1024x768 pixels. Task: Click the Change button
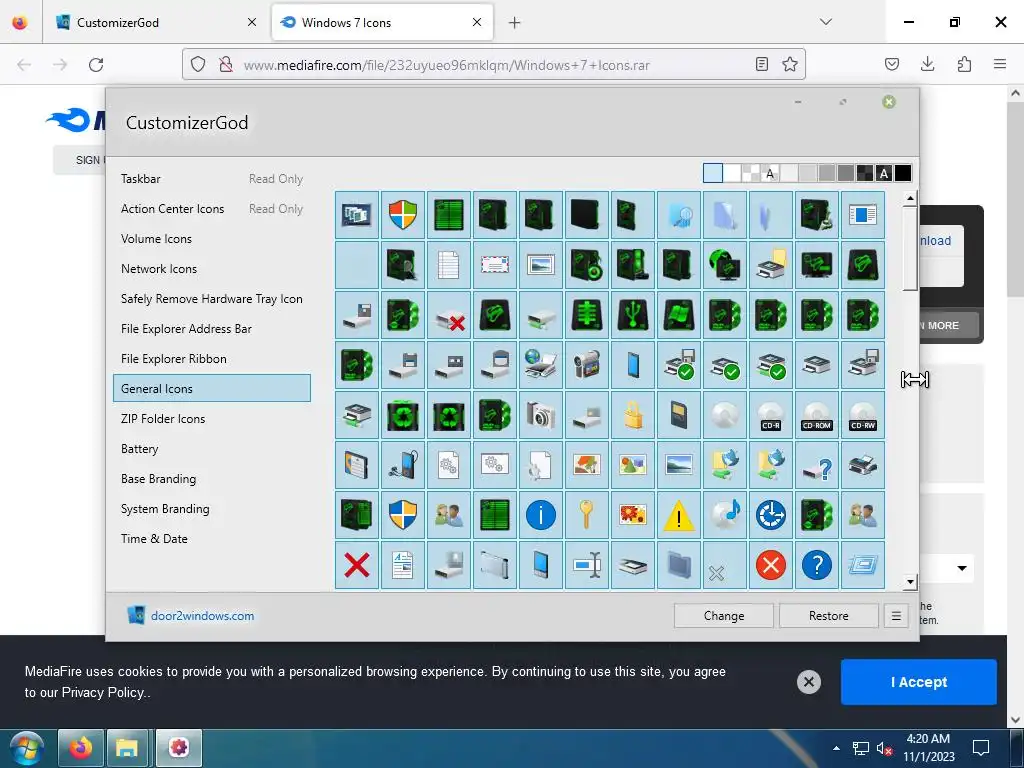point(724,616)
